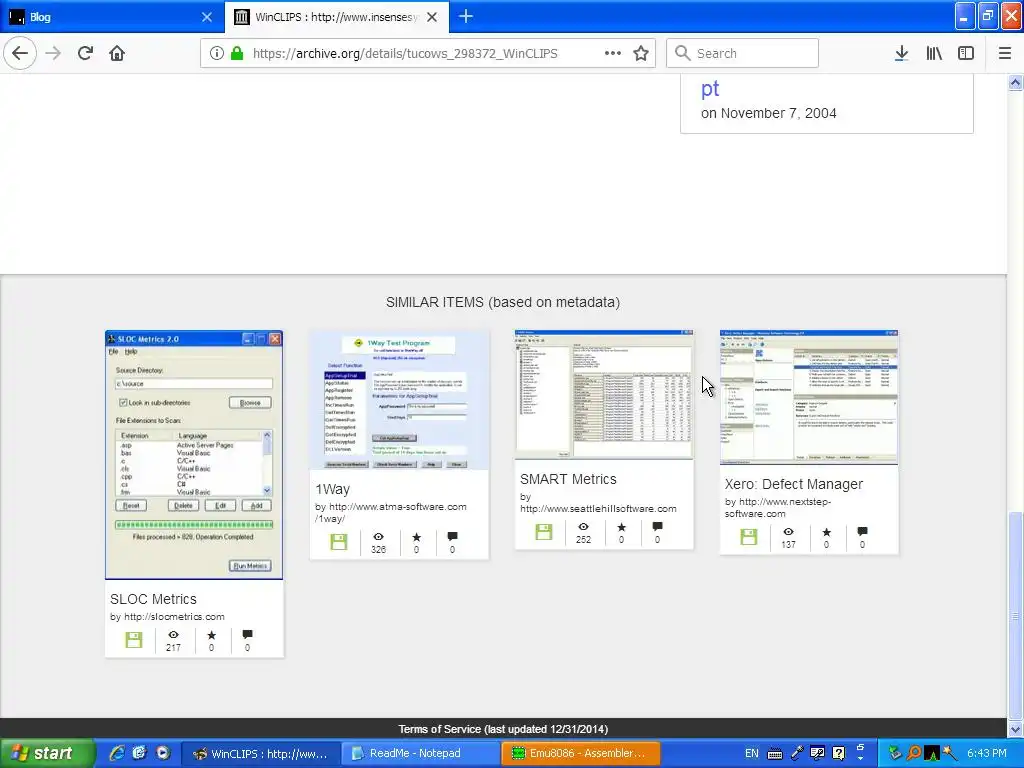Open the SLOC Metrics title link
The width and height of the screenshot is (1024, 768).
point(153,599)
